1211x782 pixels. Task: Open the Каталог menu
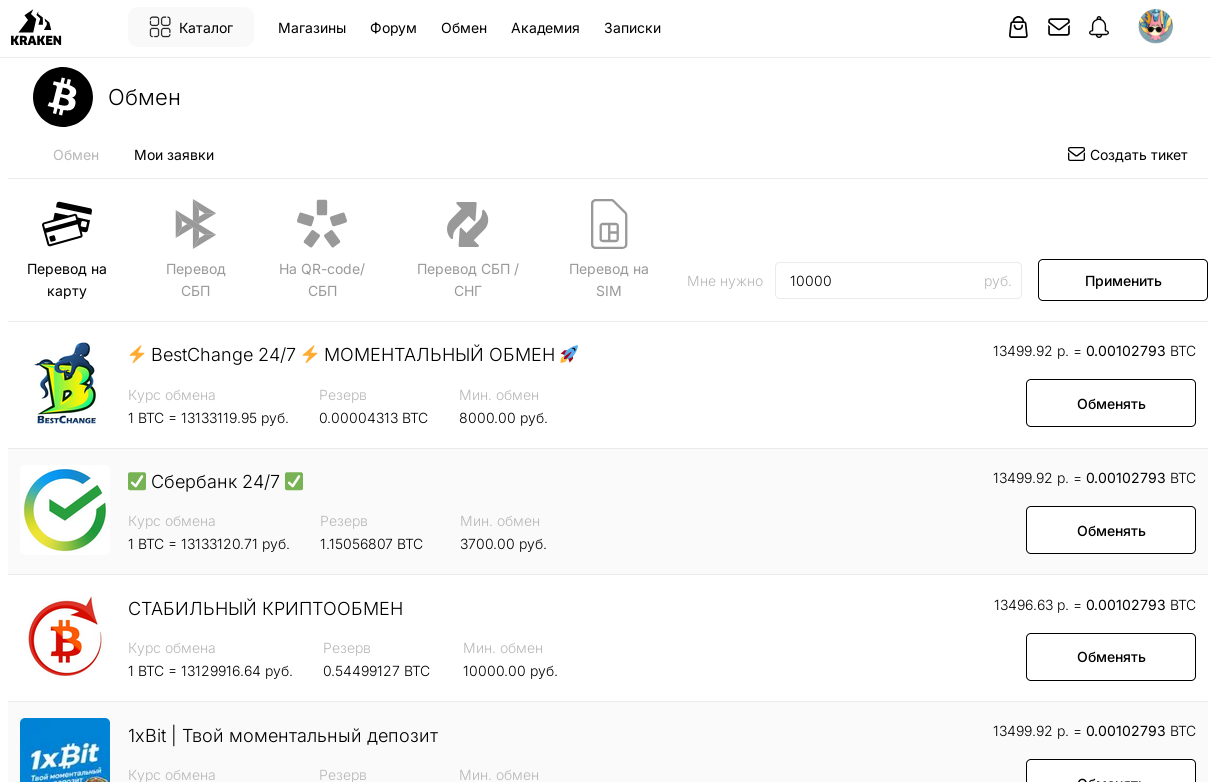191,27
